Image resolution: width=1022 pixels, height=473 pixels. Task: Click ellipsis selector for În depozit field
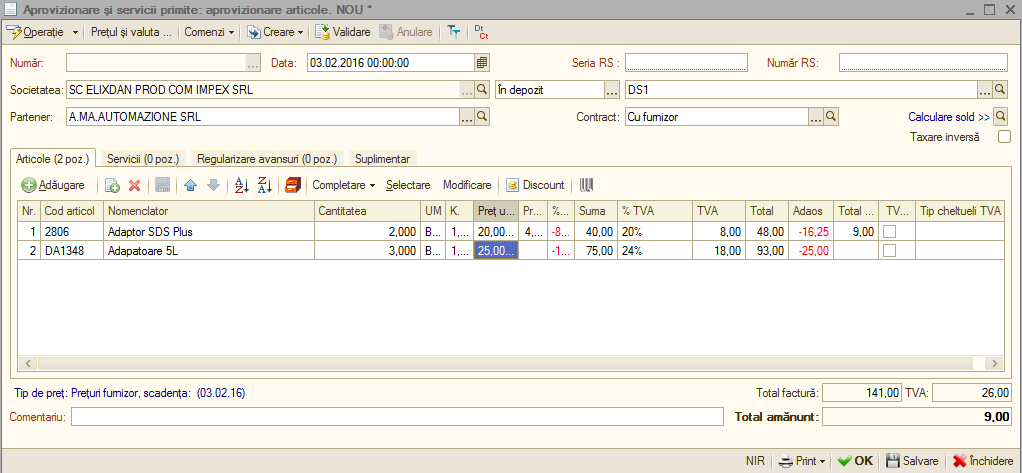pyautogui.click(x=611, y=90)
